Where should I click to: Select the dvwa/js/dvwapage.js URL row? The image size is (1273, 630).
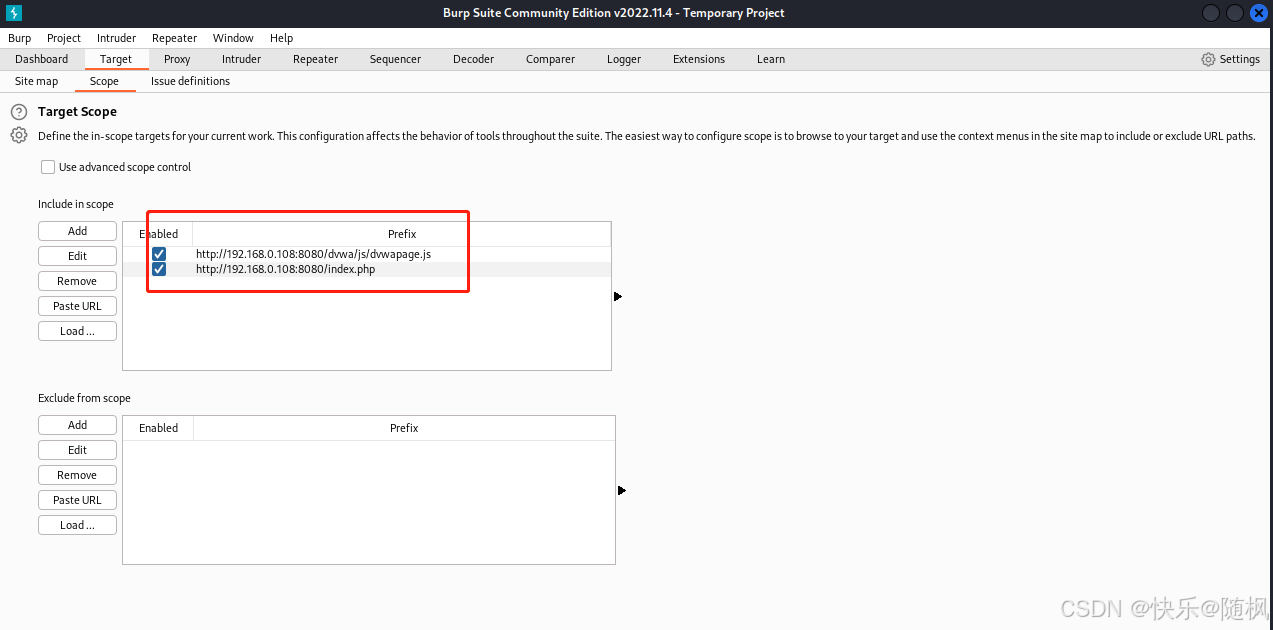367,254
